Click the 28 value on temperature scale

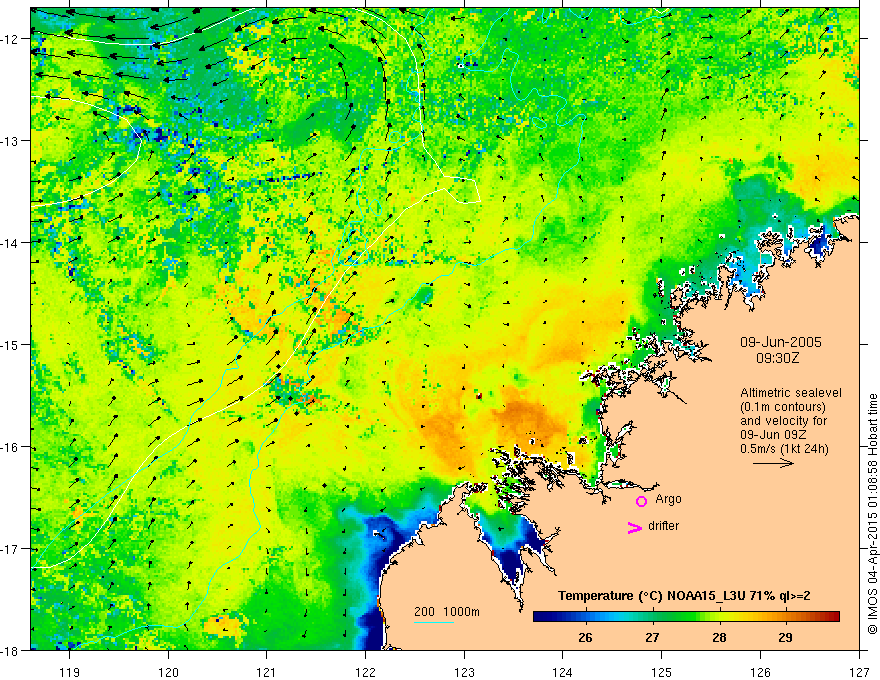pos(719,637)
